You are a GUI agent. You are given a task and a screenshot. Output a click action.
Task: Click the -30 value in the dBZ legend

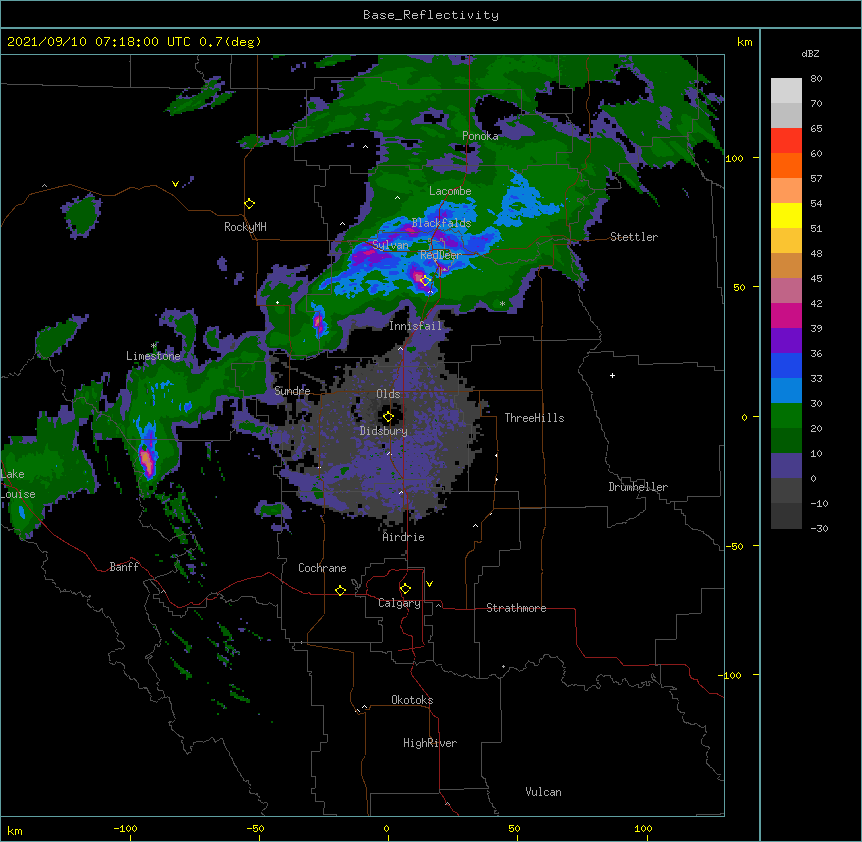click(819, 528)
